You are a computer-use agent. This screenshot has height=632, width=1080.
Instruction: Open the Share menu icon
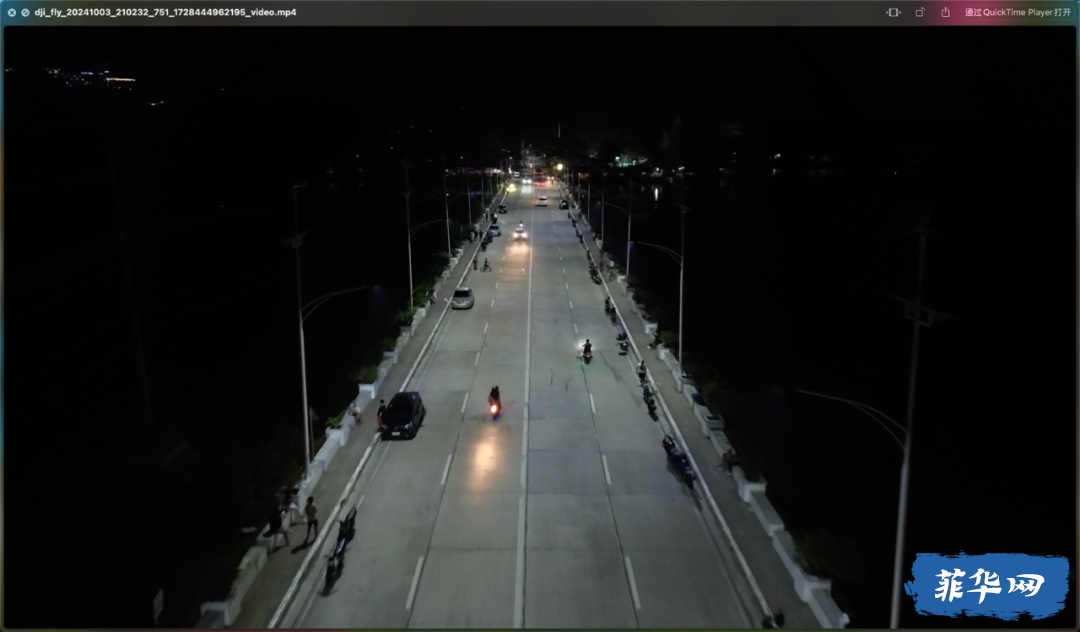(946, 12)
